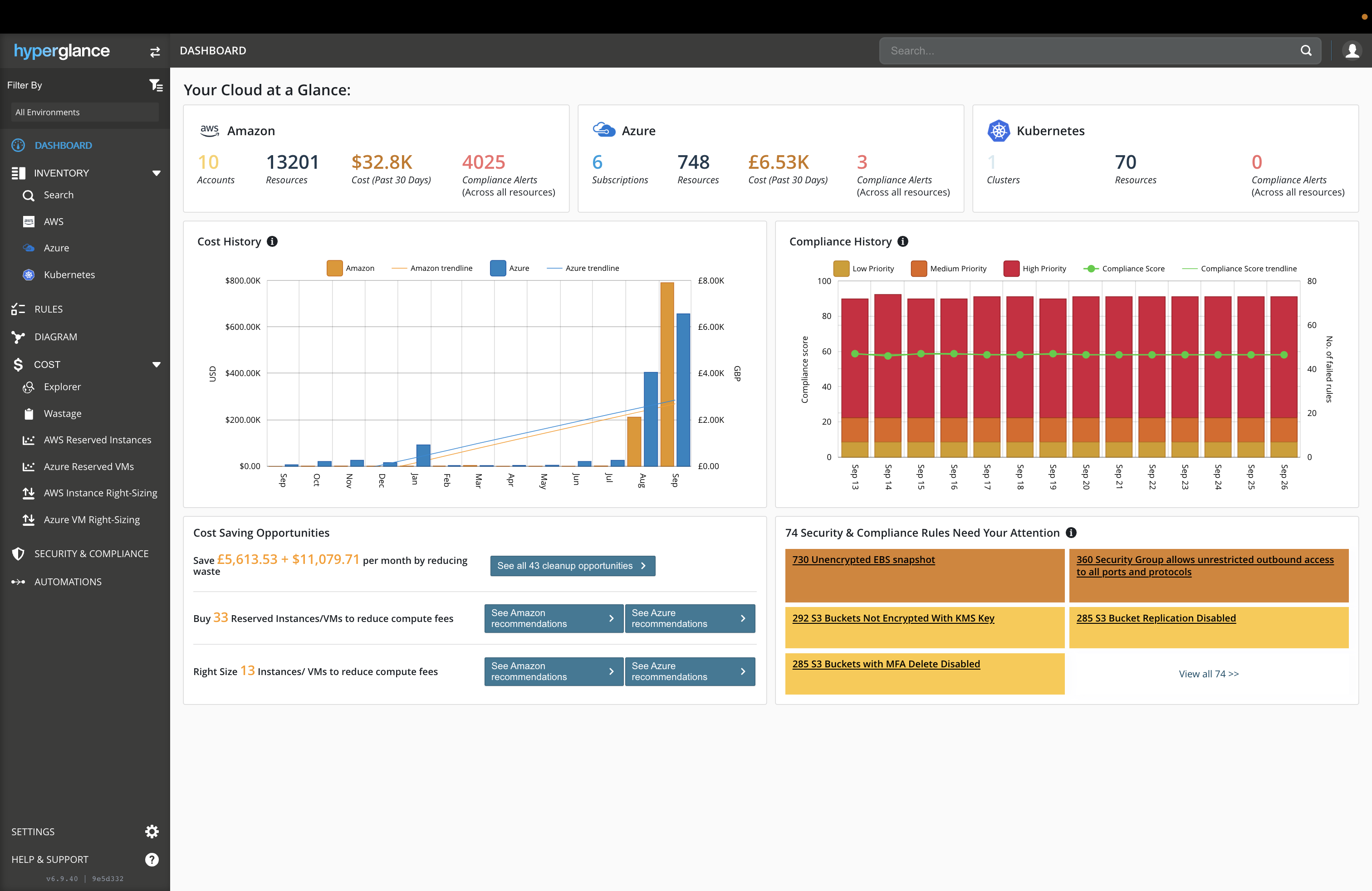Toggle Amazon series in cost legend
Image resolution: width=1372 pixels, height=891 pixels.
(x=334, y=268)
